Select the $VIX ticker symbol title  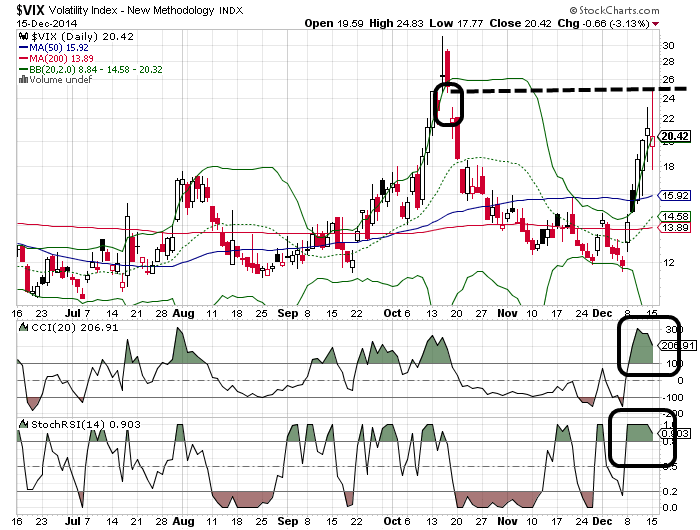(x=30, y=10)
